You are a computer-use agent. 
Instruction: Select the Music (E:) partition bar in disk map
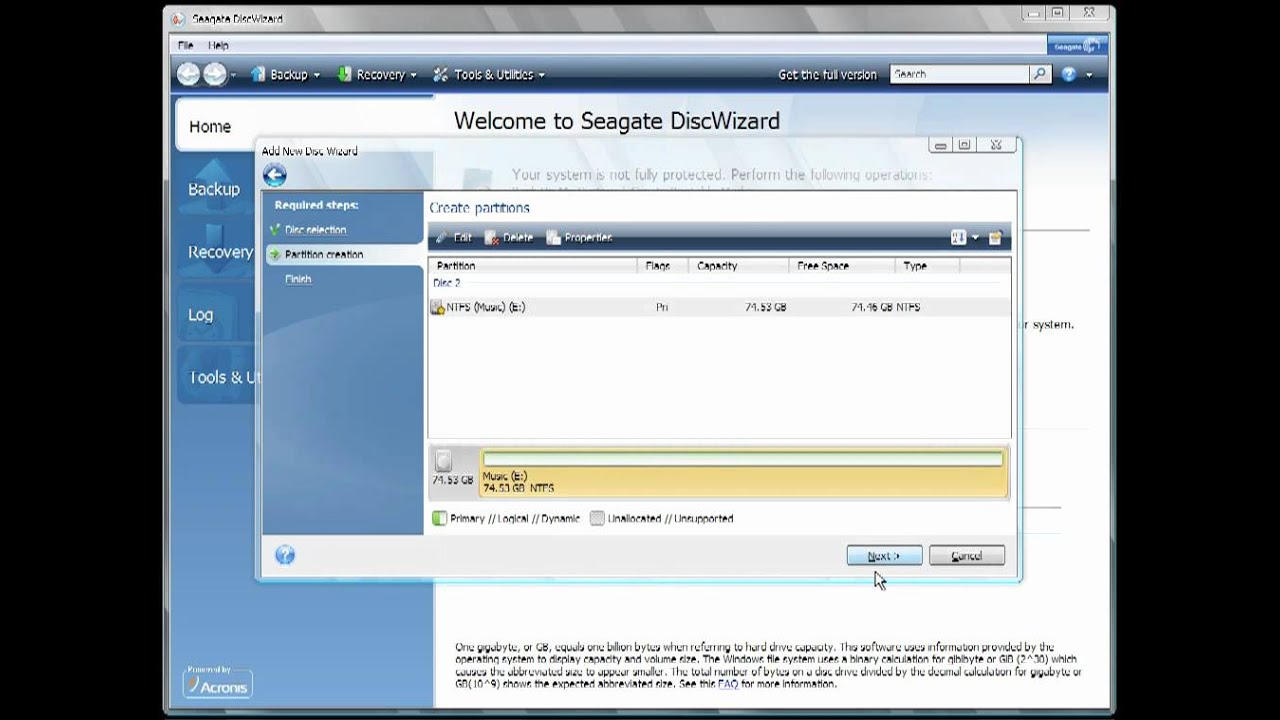[x=743, y=472]
